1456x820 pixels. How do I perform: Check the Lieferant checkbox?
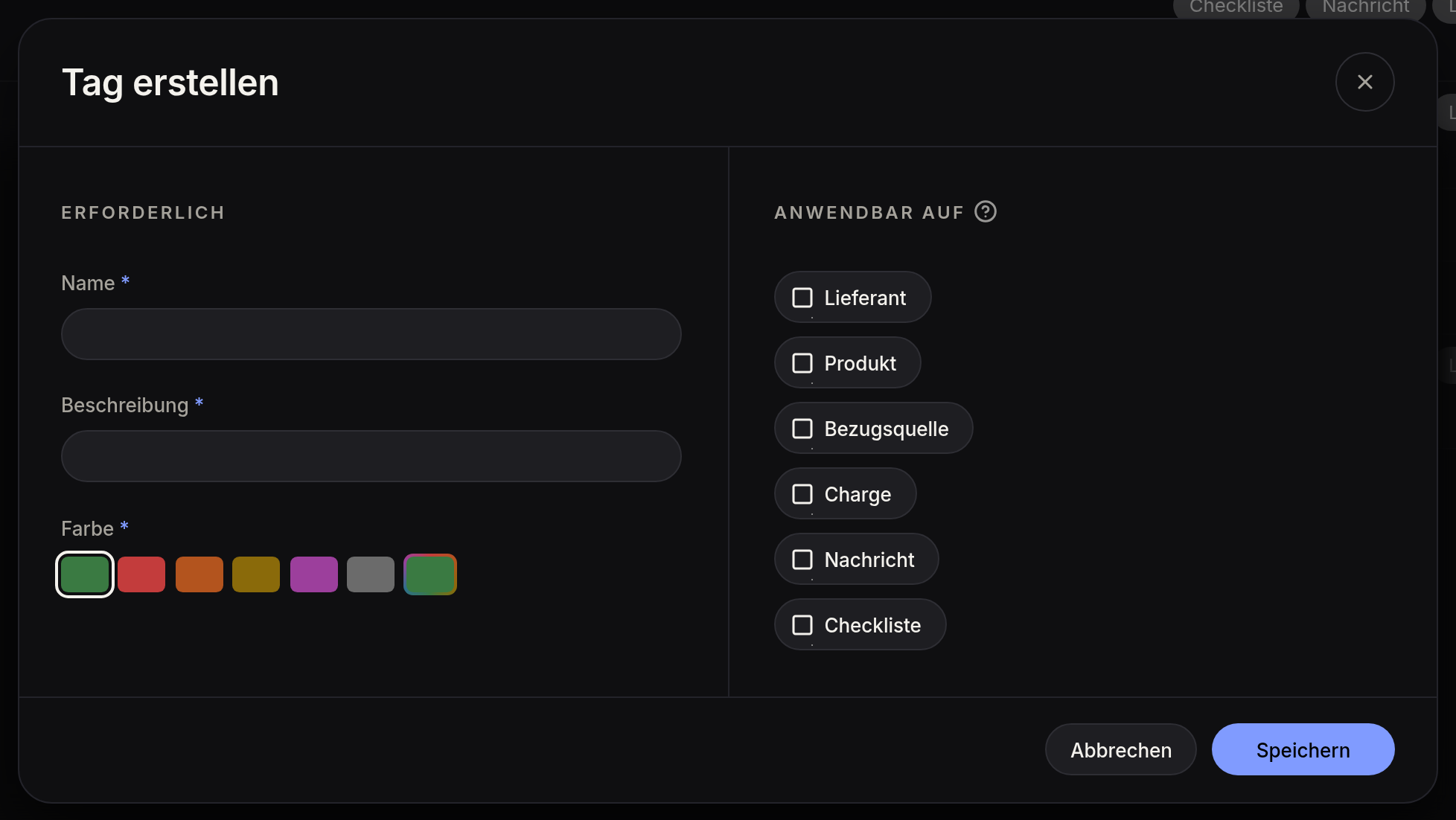pyautogui.click(x=802, y=298)
